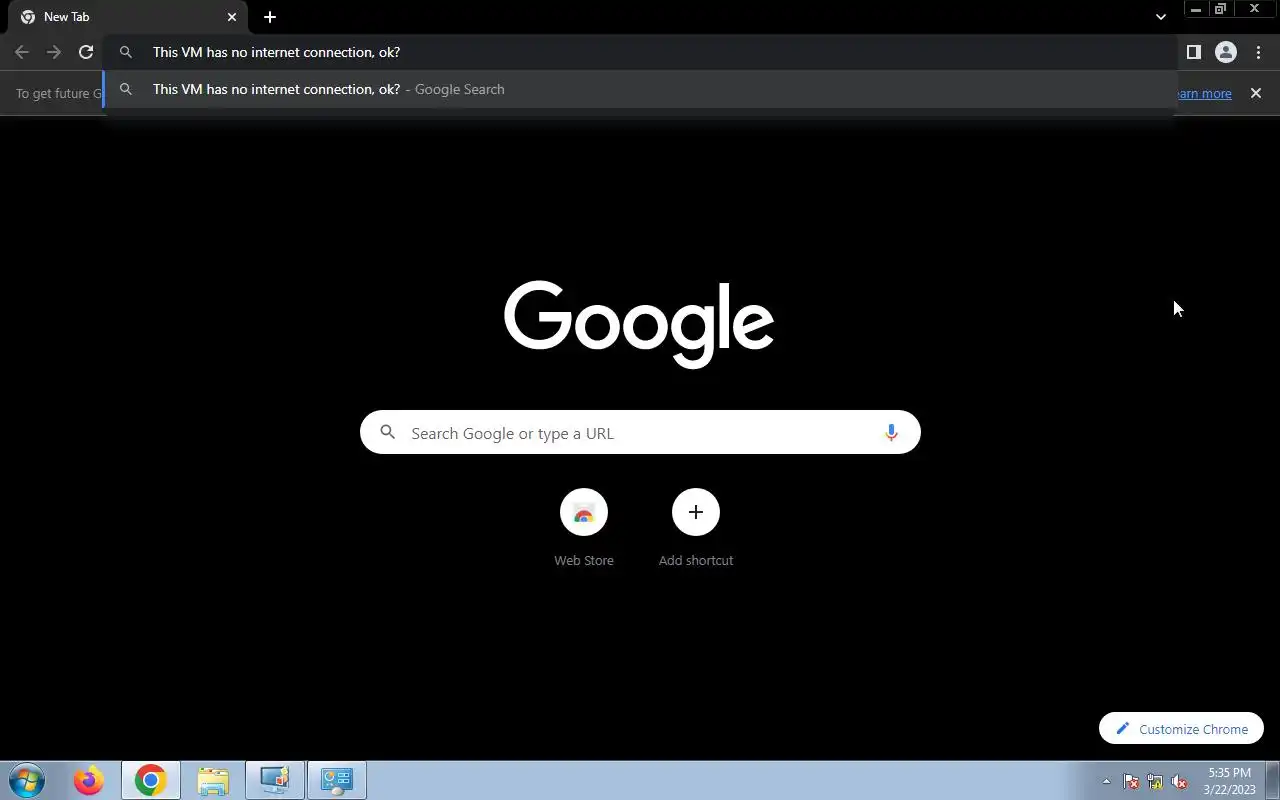Open the Windows Start menu orb
This screenshot has height=800, width=1280.
tap(27, 780)
